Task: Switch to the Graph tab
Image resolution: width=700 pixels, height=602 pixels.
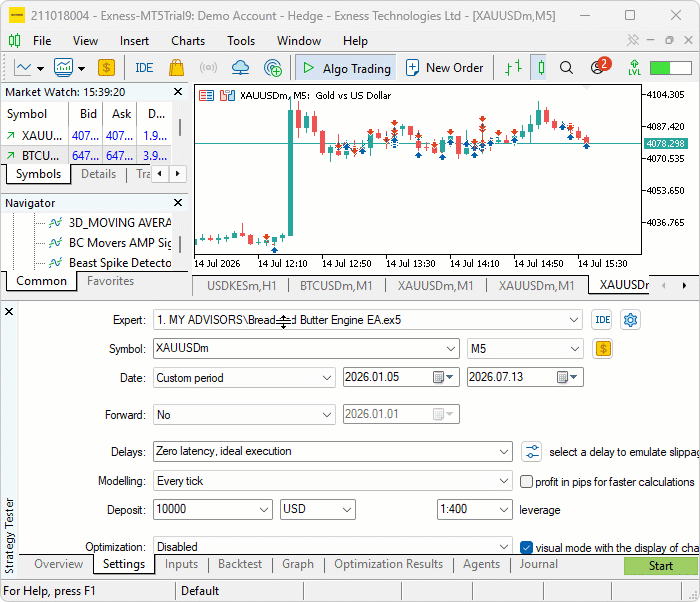Action: (298, 564)
